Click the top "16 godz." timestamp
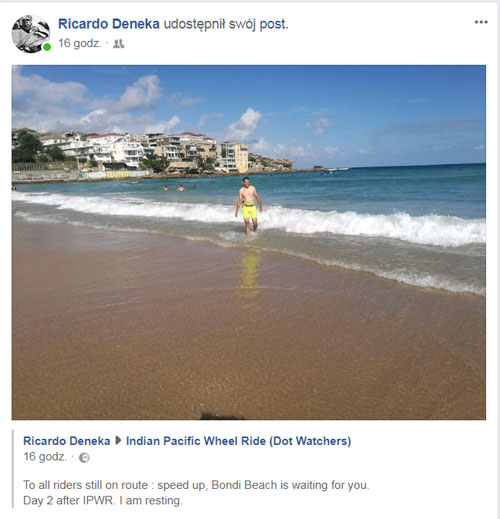 click(x=80, y=43)
